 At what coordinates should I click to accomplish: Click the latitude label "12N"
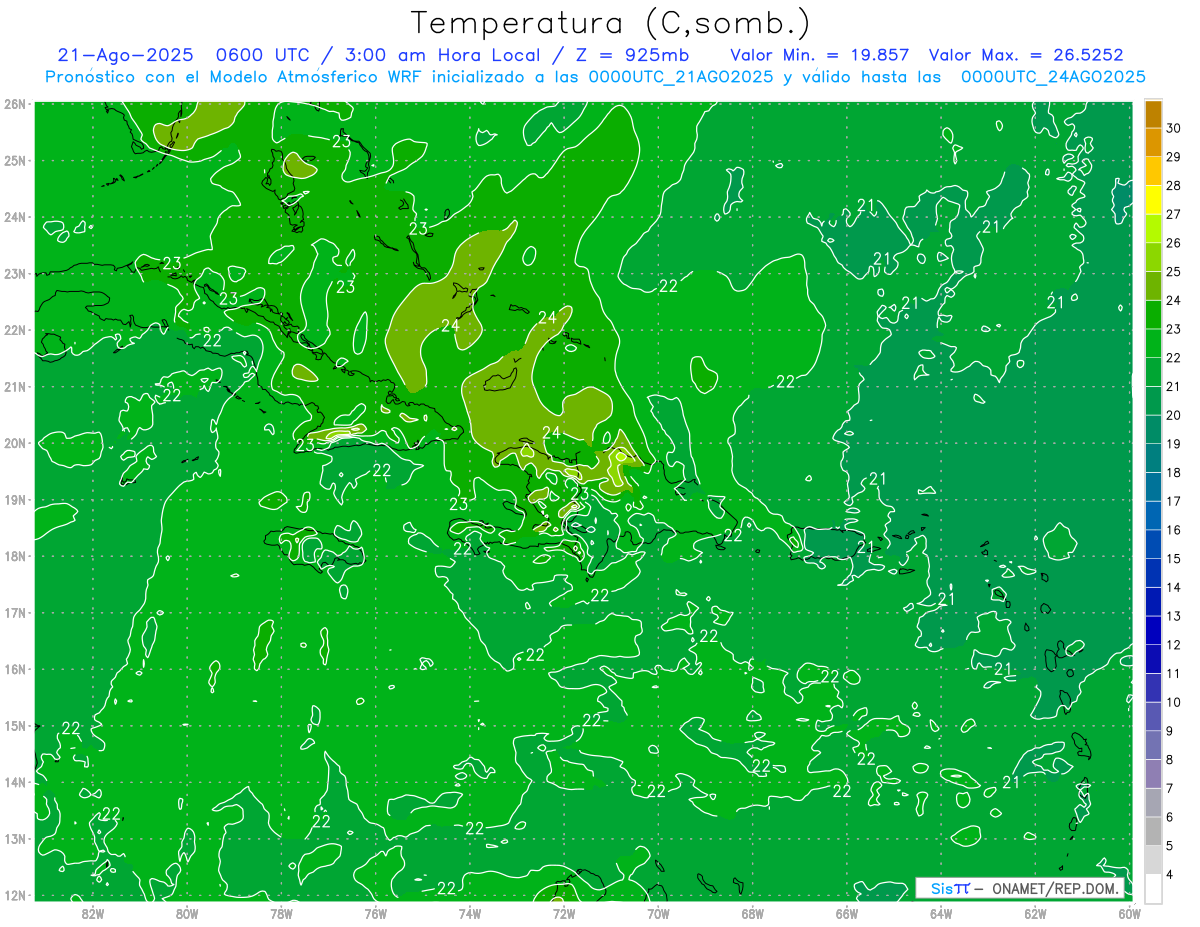tap(15, 895)
